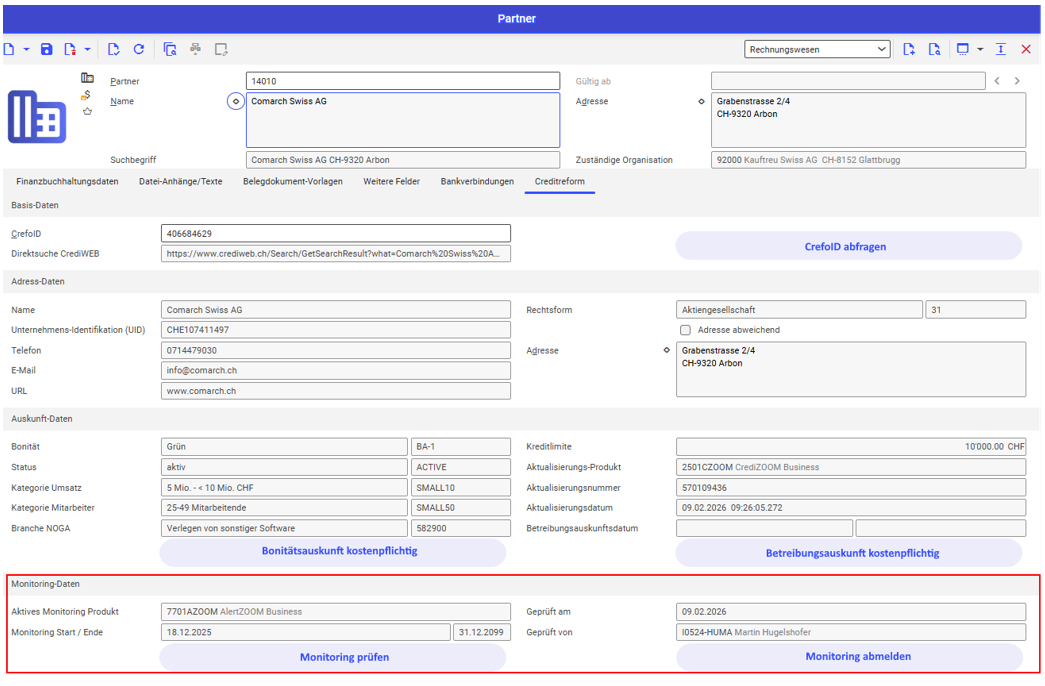Click the hierarchy tree toolbar icon
Image resolution: width=1045 pixels, height=686 pixels.
click(x=195, y=49)
